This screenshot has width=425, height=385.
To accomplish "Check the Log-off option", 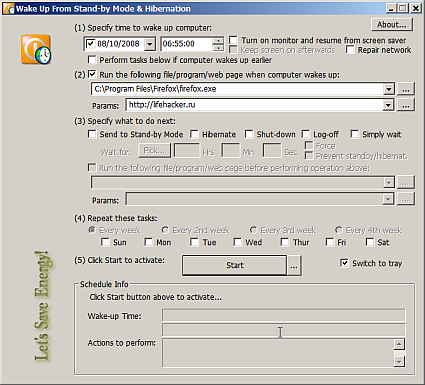I will (x=305, y=134).
